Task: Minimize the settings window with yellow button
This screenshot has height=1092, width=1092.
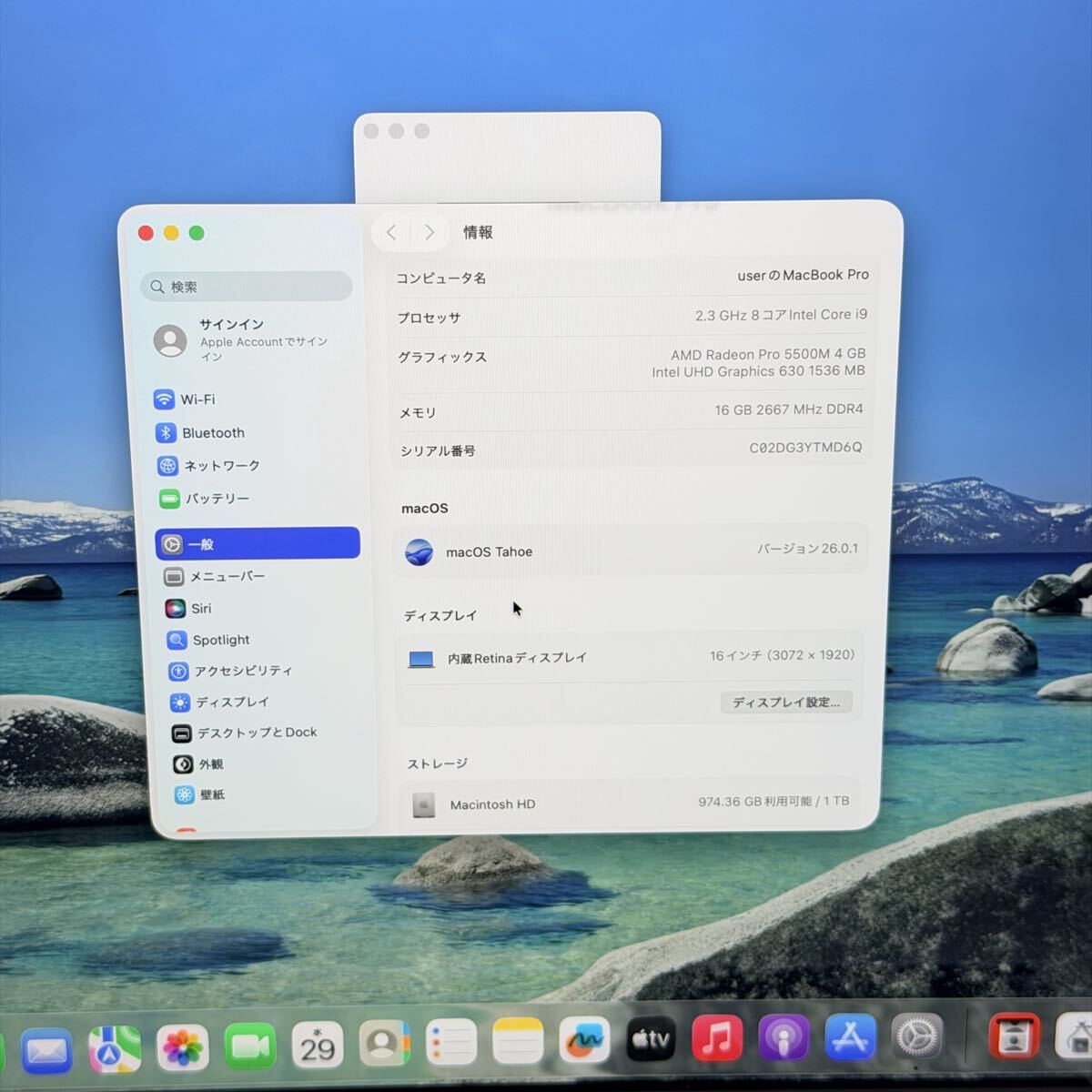Action: (x=171, y=233)
